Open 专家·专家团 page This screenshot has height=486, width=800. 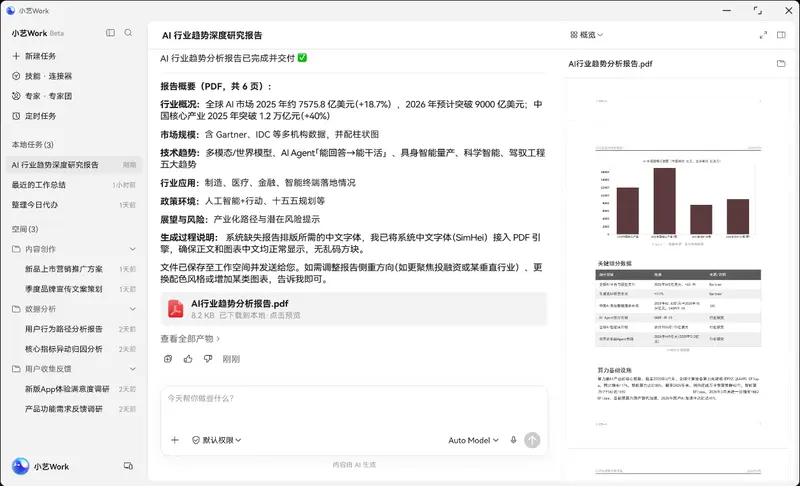[42, 96]
